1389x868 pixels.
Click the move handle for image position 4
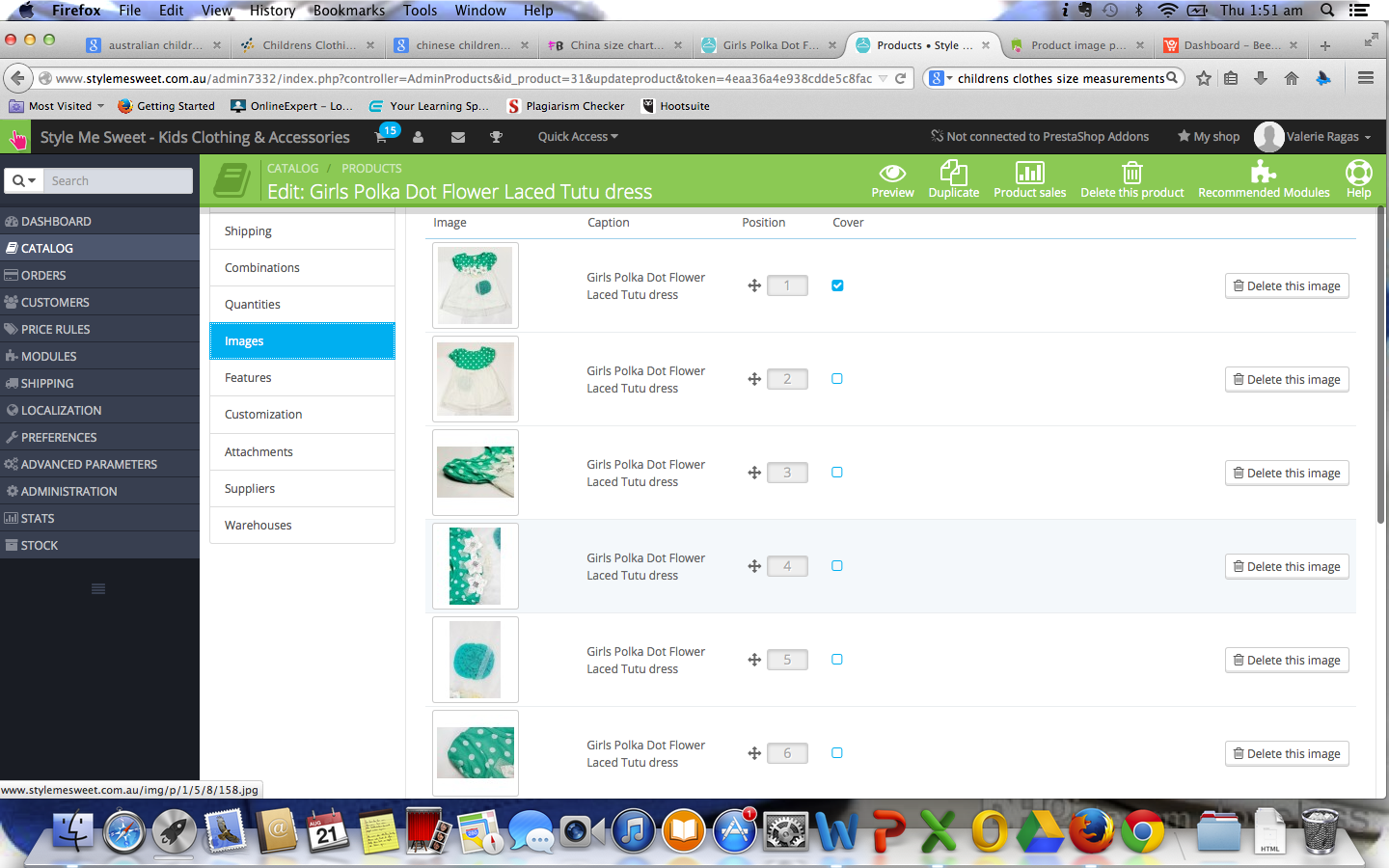point(754,566)
